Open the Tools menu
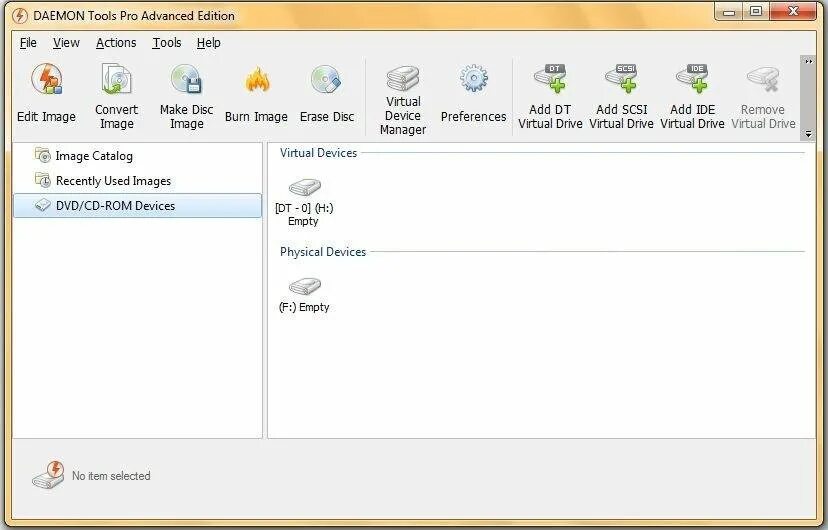 166,43
